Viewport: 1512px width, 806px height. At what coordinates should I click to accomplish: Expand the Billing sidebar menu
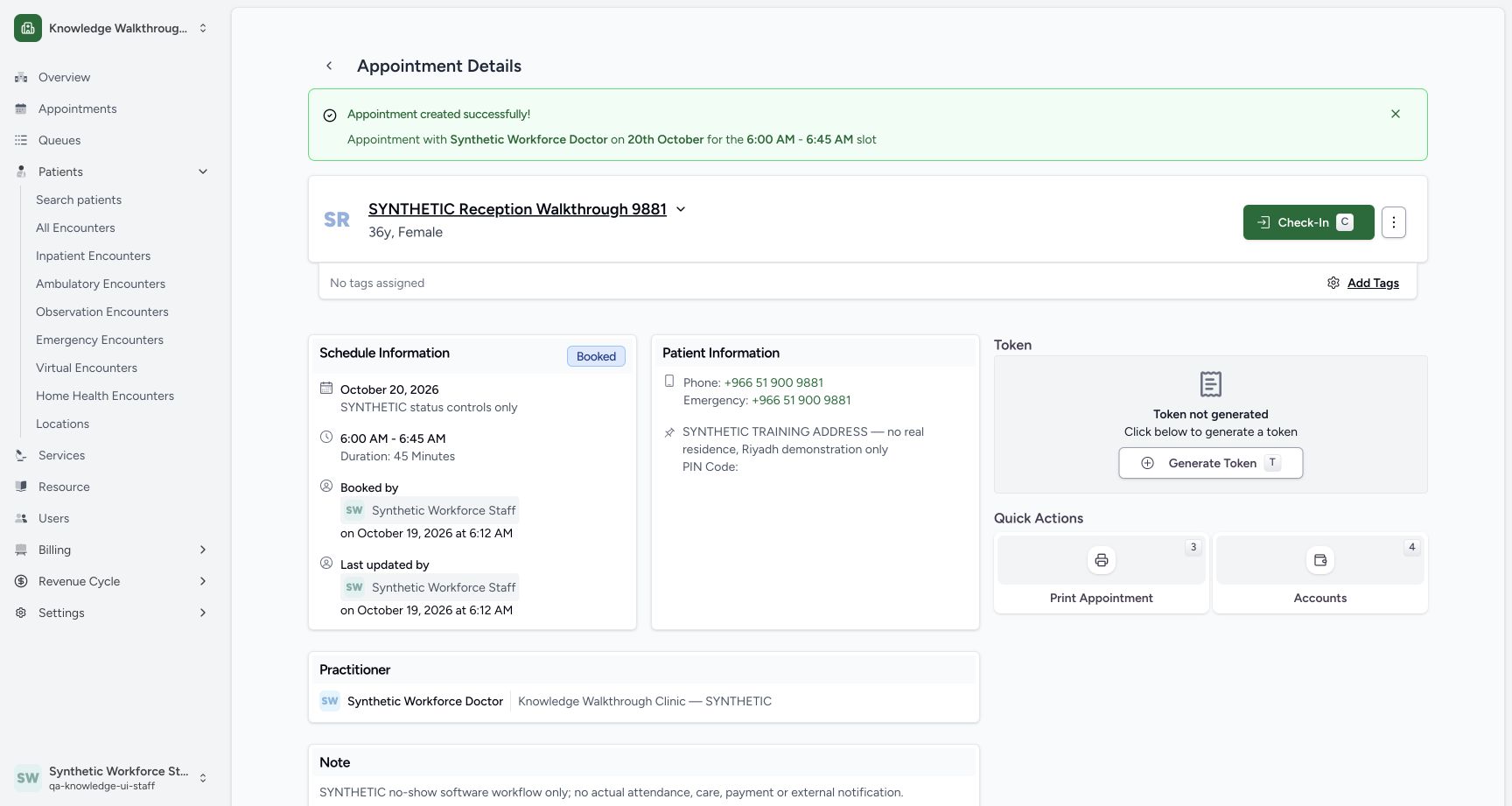[203, 550]
